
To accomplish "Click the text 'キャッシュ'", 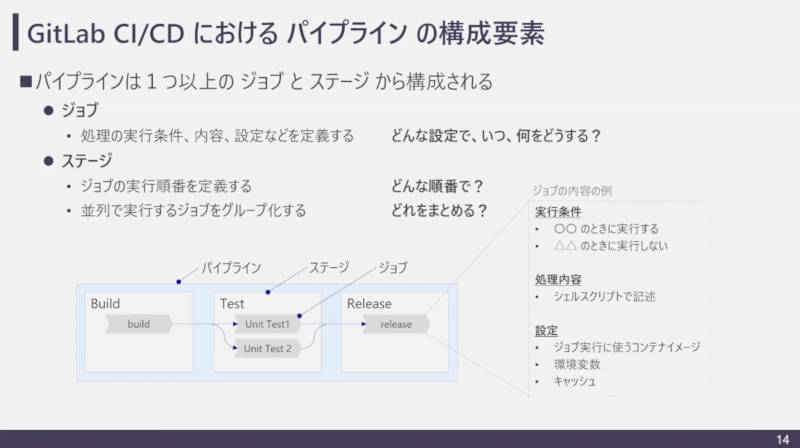I will 574,381.
